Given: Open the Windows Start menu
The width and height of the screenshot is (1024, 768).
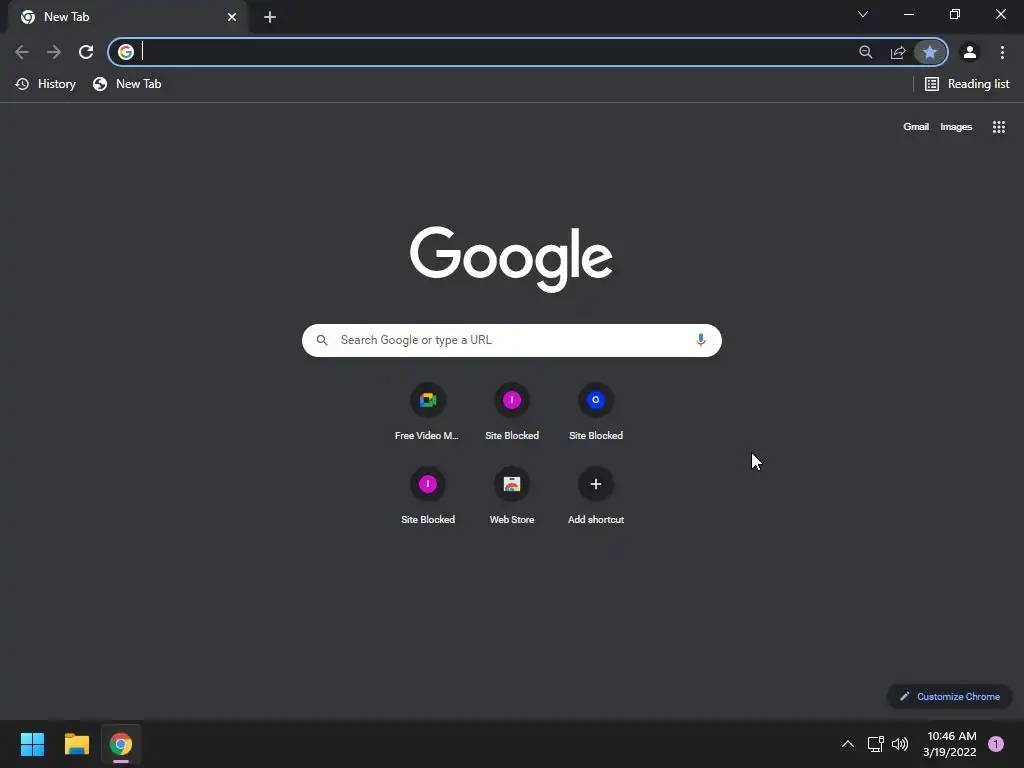Looking at the screenshot, I should [32, 744].
